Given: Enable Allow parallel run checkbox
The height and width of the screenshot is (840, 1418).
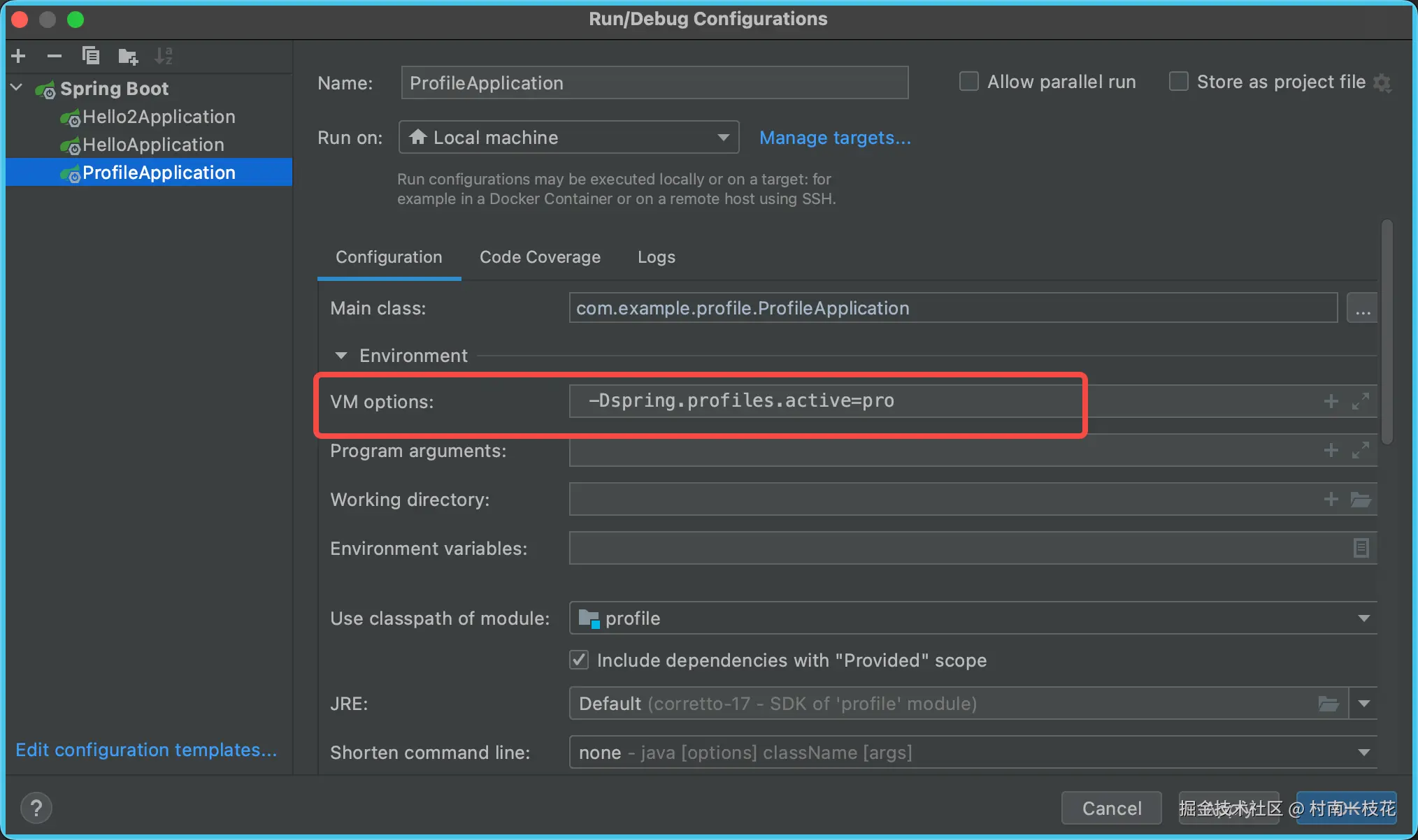Looking at the screenshot, I should coord(968,82).
